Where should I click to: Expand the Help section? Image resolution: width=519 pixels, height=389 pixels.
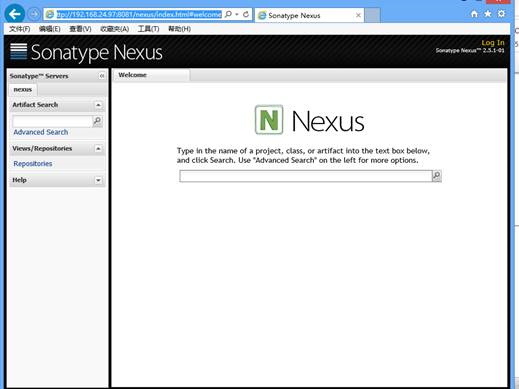pos(98,180)
